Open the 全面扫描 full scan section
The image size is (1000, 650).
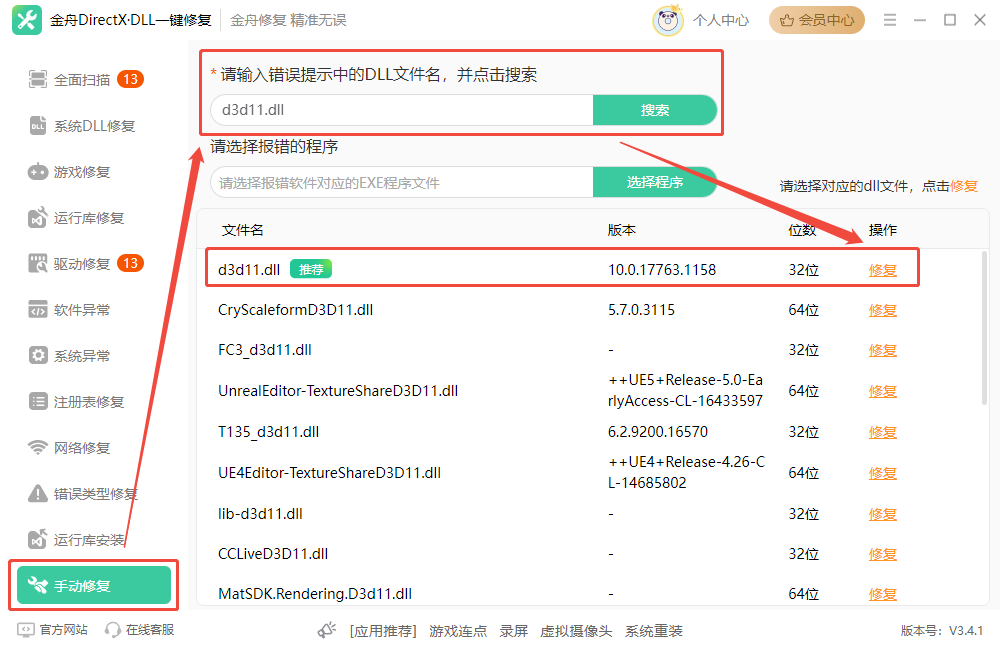point(86,80)
